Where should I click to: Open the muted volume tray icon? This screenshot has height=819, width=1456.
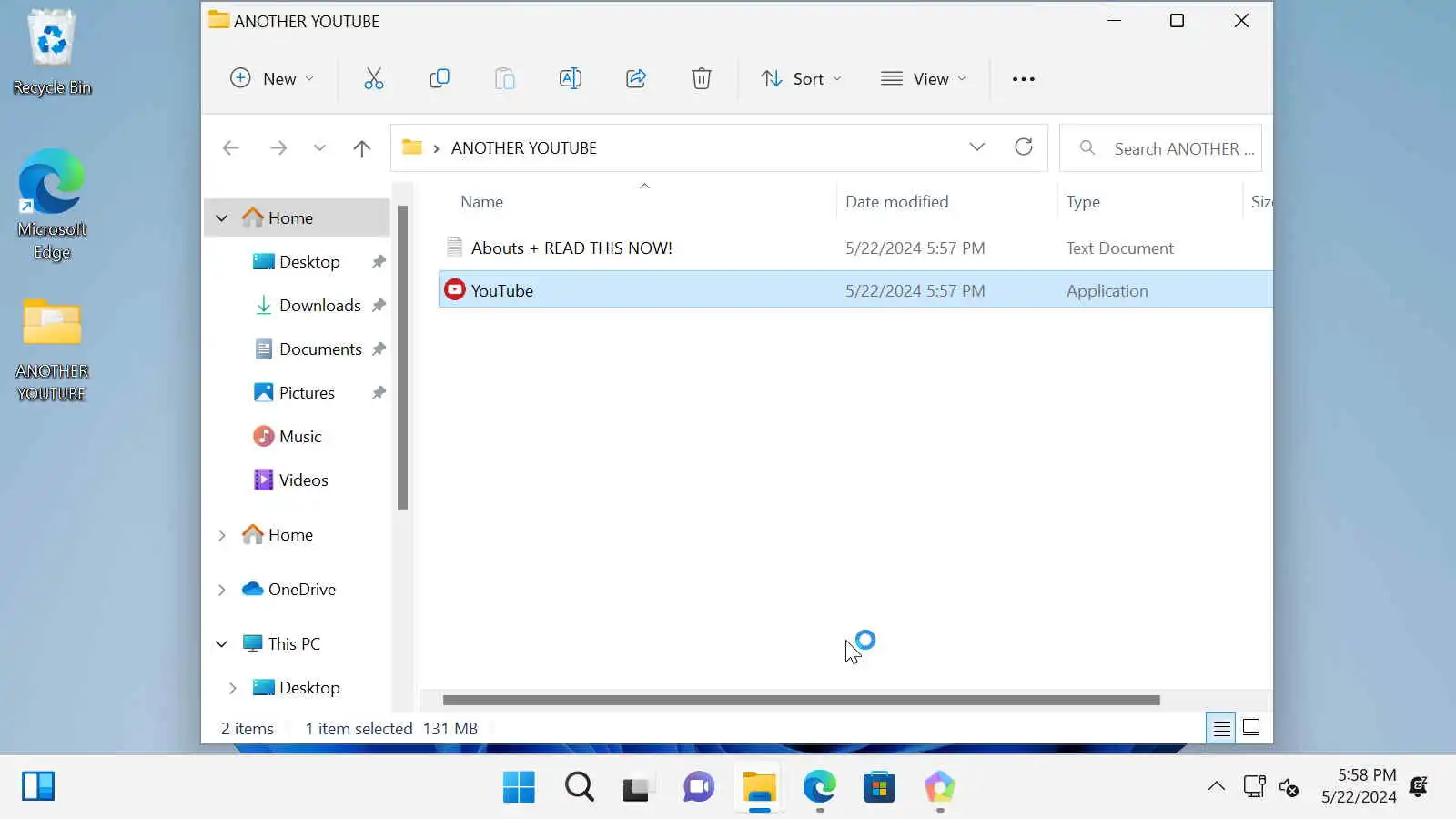1289,786
